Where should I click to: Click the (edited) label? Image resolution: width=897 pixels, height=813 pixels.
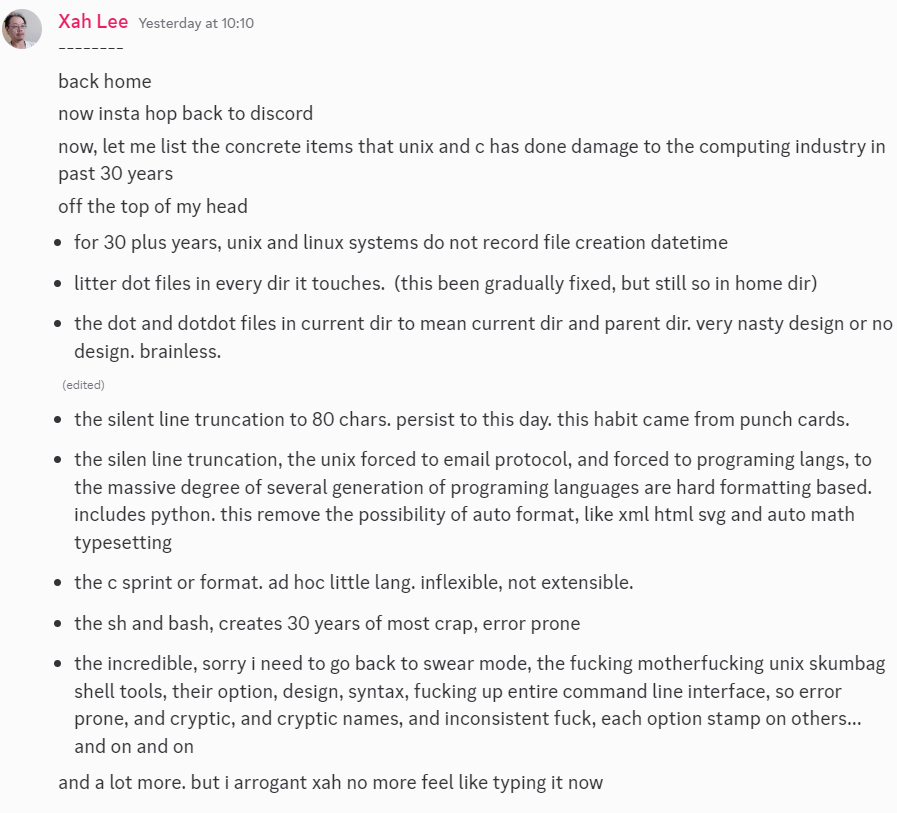point(83,385)
